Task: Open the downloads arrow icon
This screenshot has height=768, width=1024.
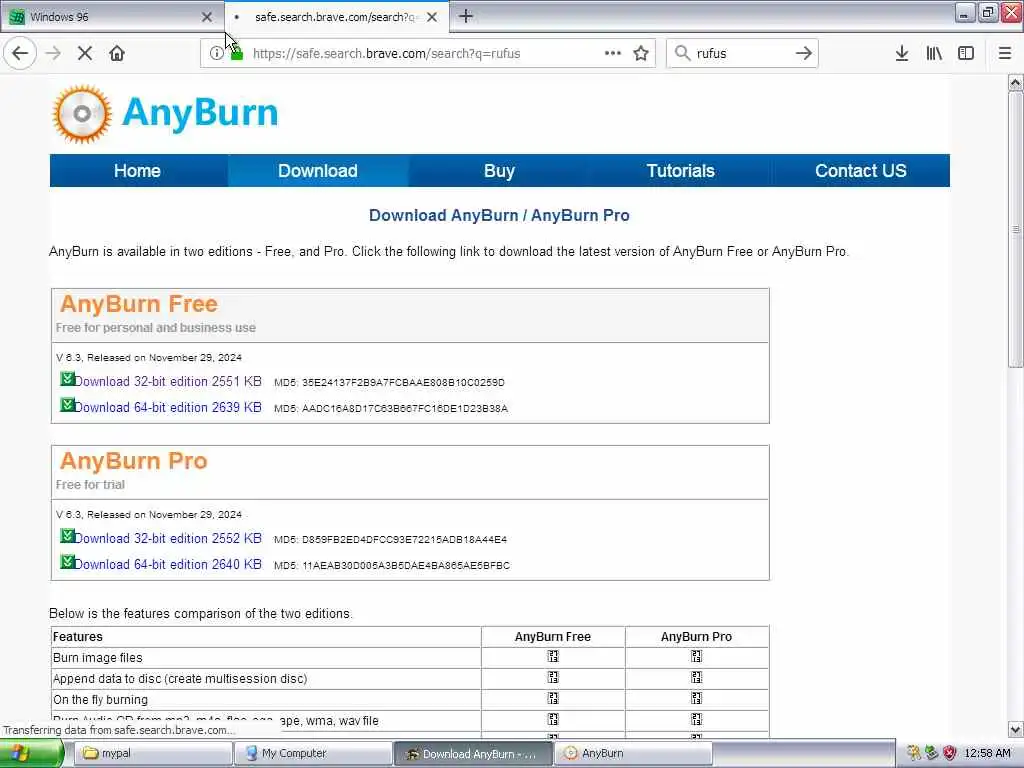Action: 902,53
